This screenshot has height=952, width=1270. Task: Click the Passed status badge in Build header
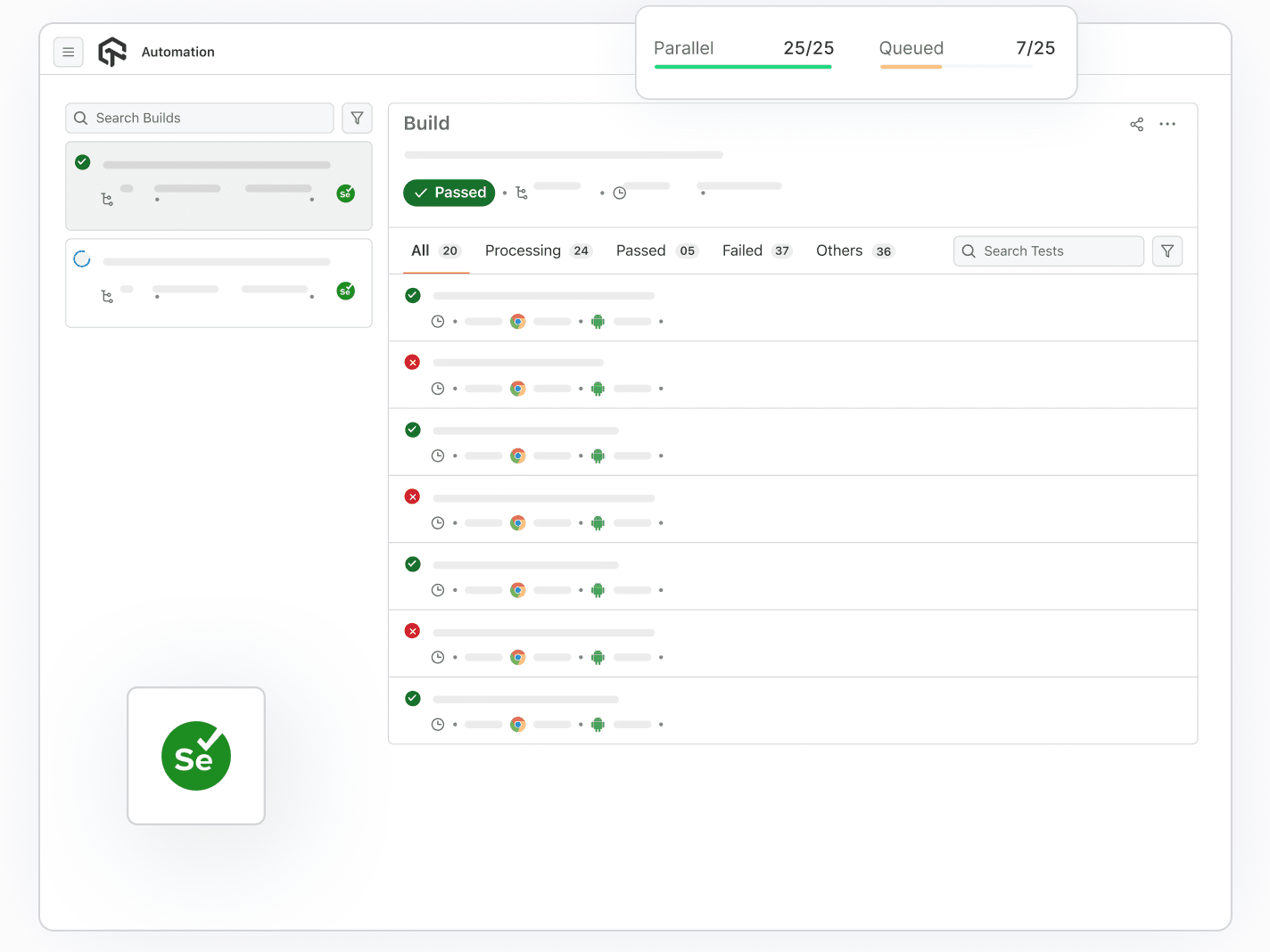(x=449, y=193)
